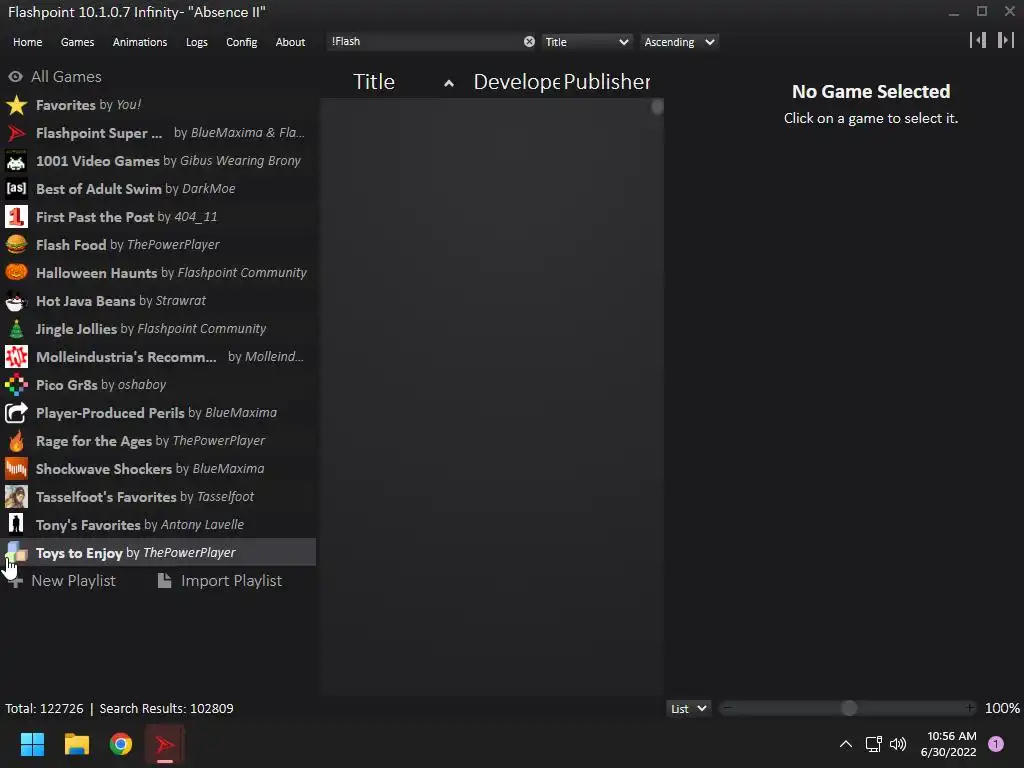This screenshot has width=1024, height=768.
Task: Click the Tasselfoot's Favorites portrait icon
Action: (16, 497)
